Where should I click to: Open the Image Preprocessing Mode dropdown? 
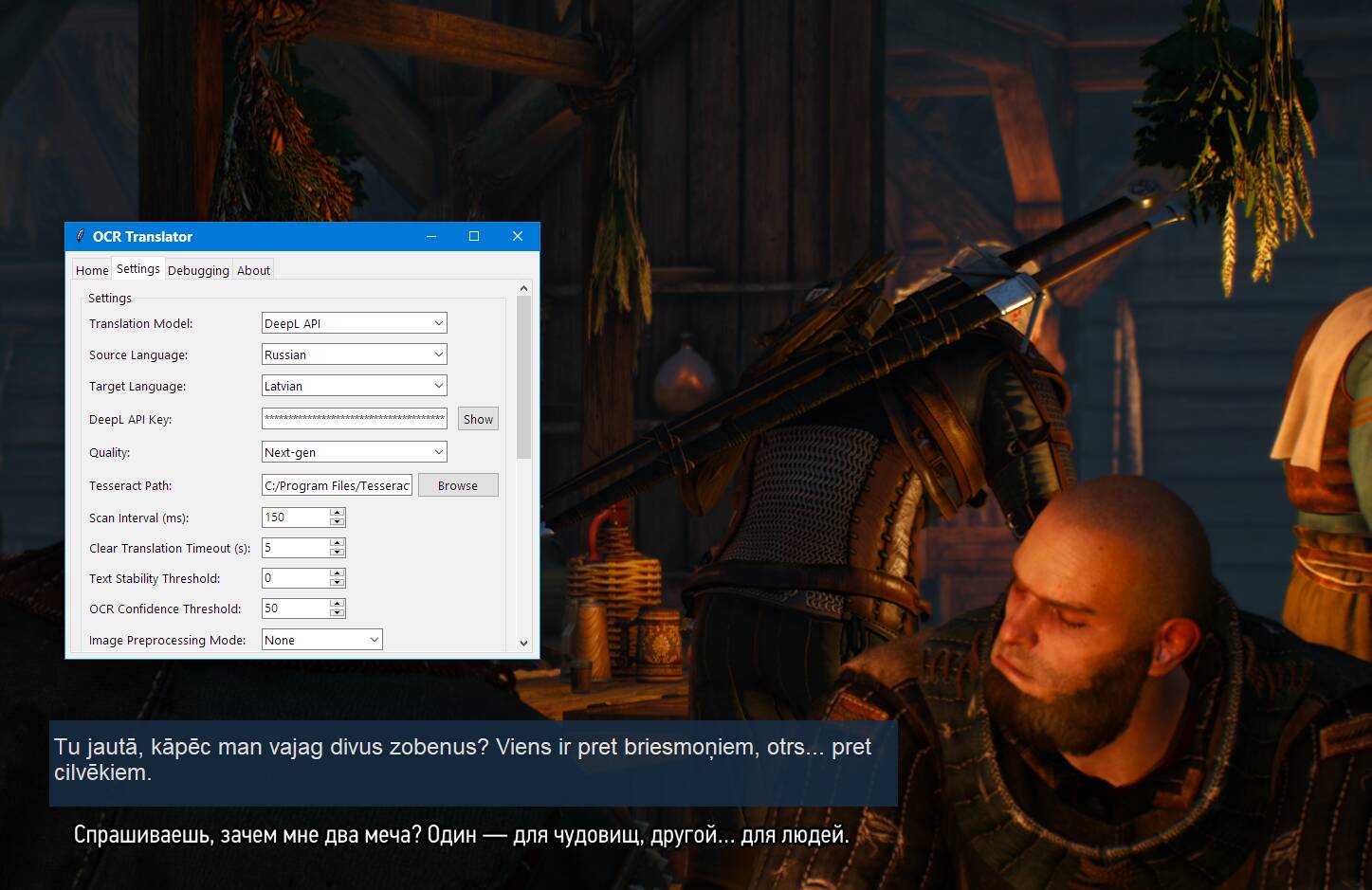point(321,640)
